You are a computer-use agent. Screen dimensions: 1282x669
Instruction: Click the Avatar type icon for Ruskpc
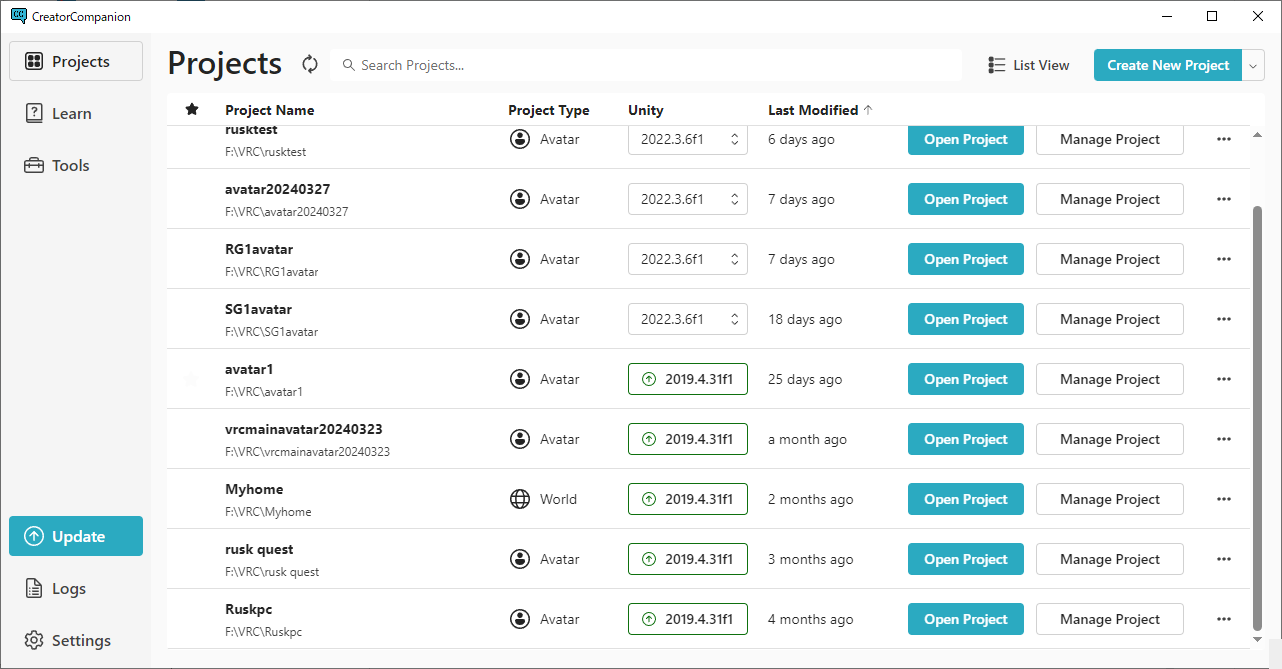(520, 619)
